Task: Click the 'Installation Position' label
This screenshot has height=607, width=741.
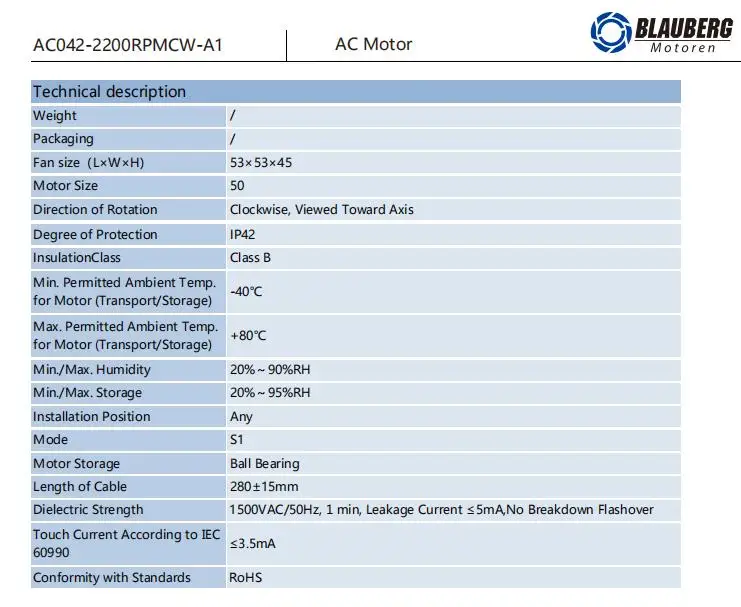Action: [x=92, y=416]
